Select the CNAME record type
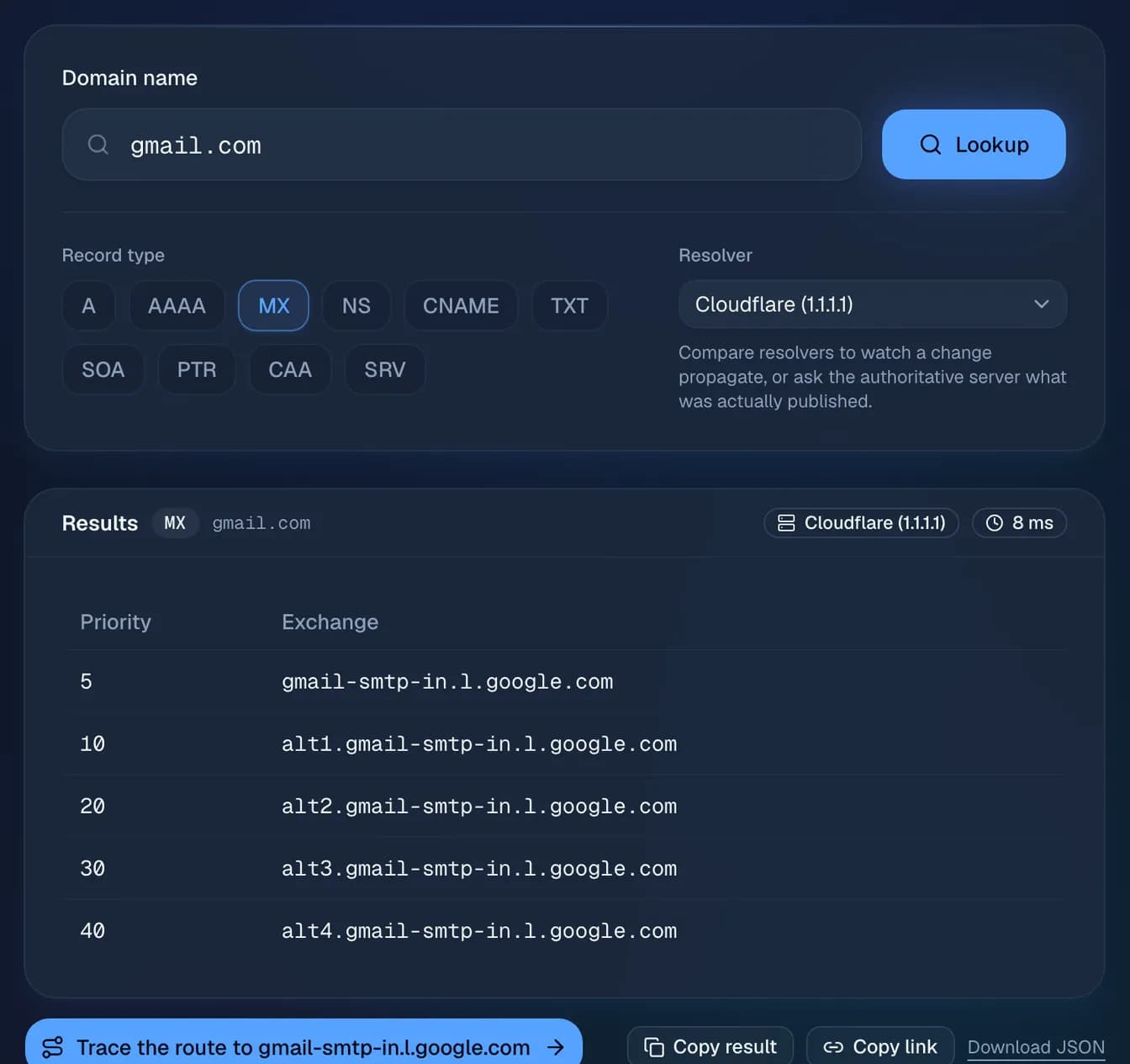Viewport: 1130px width, 1064px height. 461,305
